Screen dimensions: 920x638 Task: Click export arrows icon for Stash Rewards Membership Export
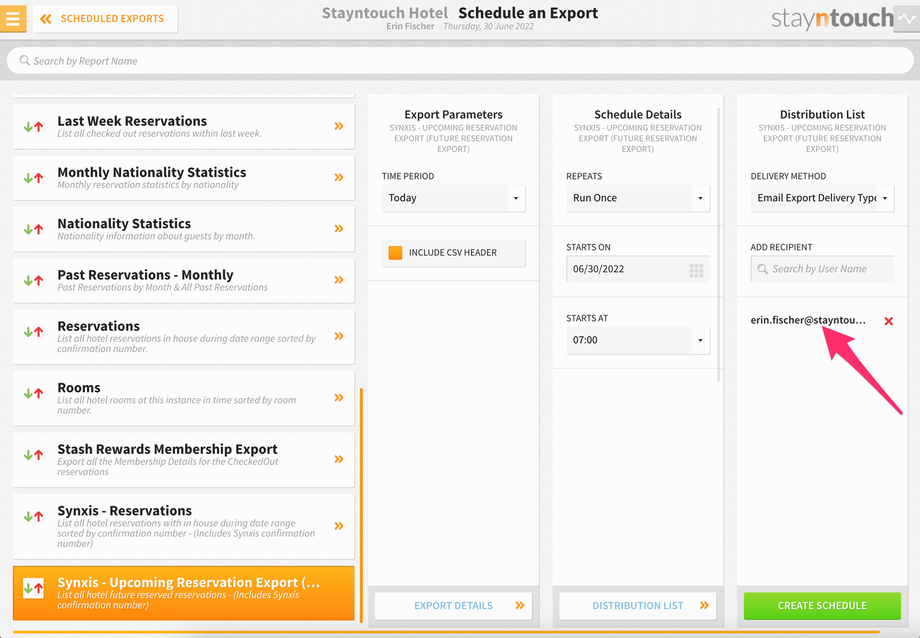(x=33, y=454)
